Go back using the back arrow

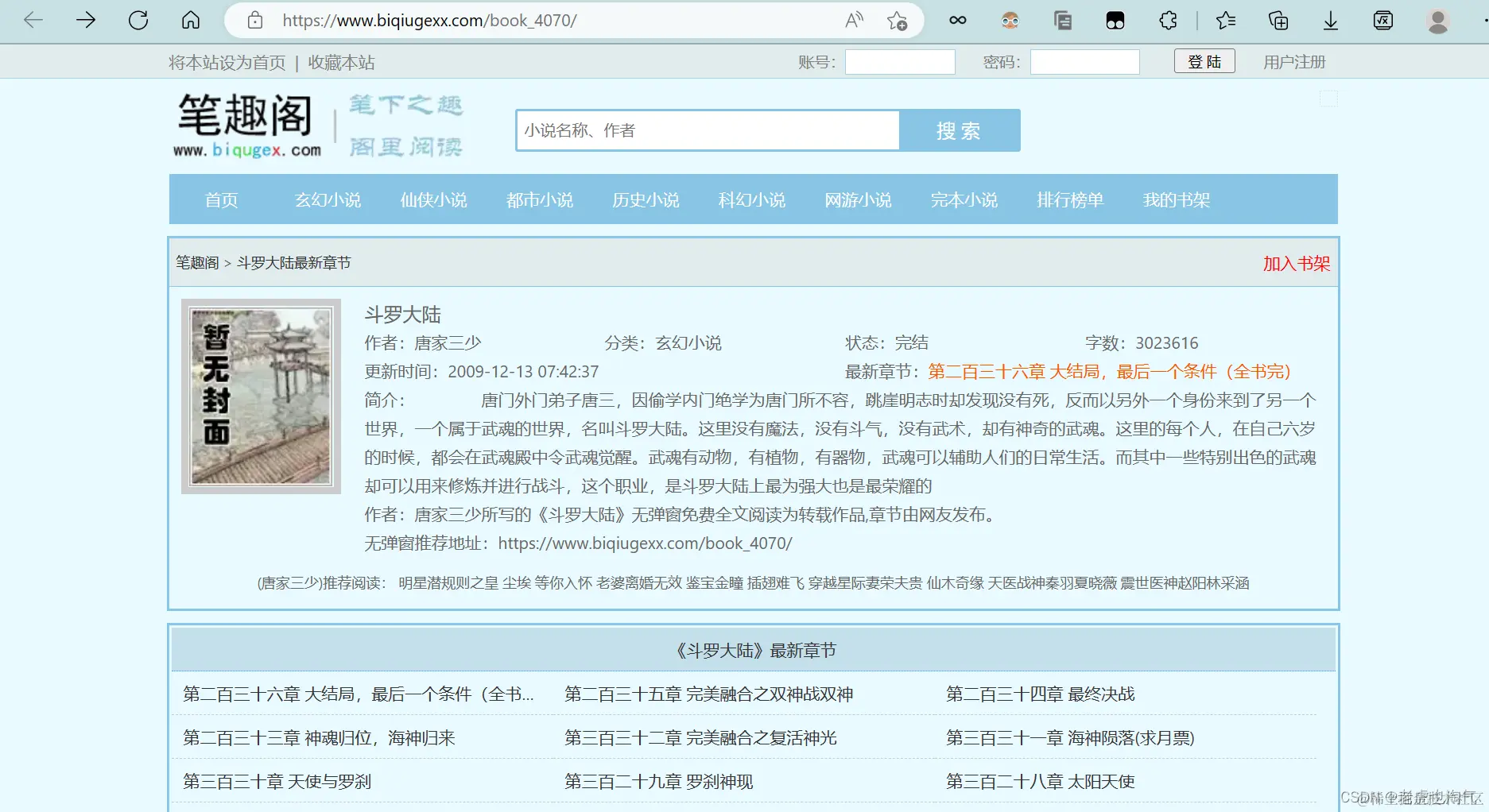33,21
